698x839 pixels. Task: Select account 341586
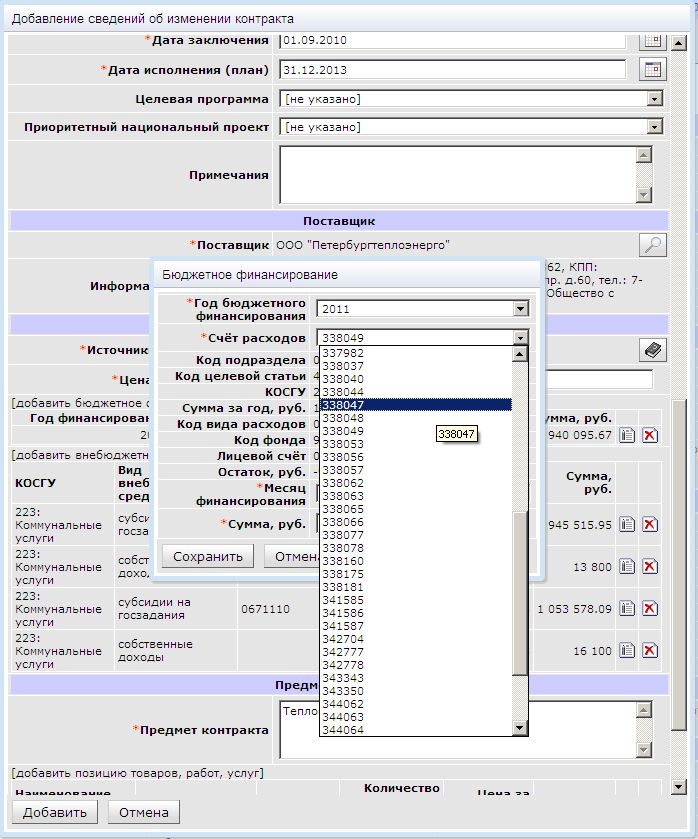416,613
